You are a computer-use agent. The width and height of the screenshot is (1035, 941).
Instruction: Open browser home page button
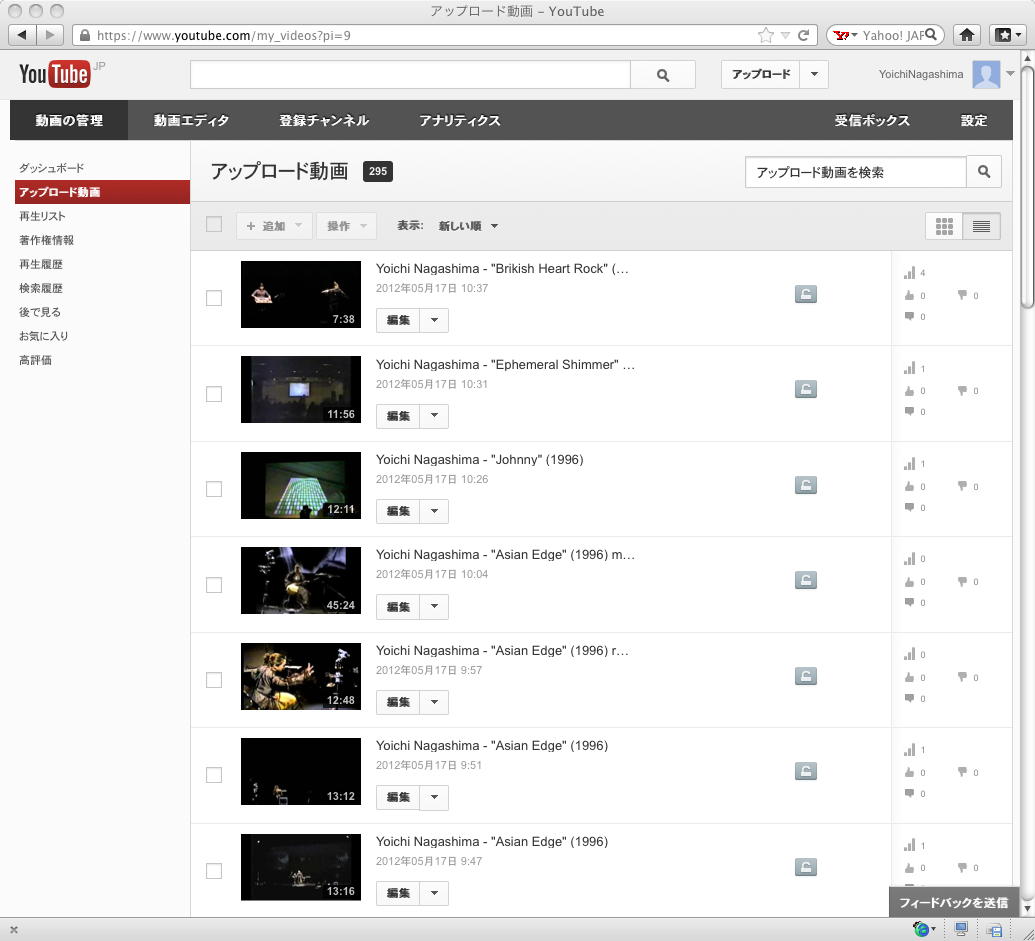click(967, 34)
